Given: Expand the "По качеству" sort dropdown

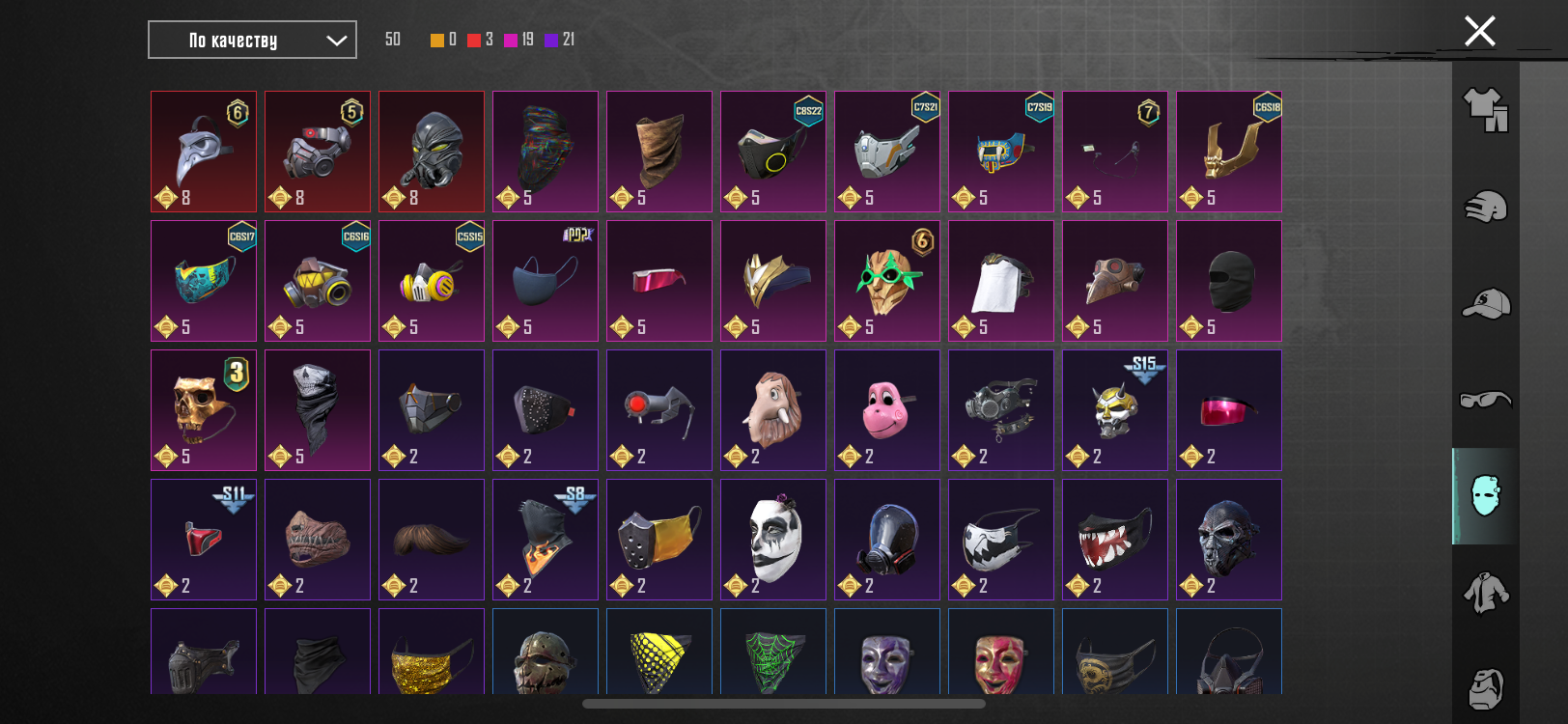Looking at the screenshot, I should [252, 40].
